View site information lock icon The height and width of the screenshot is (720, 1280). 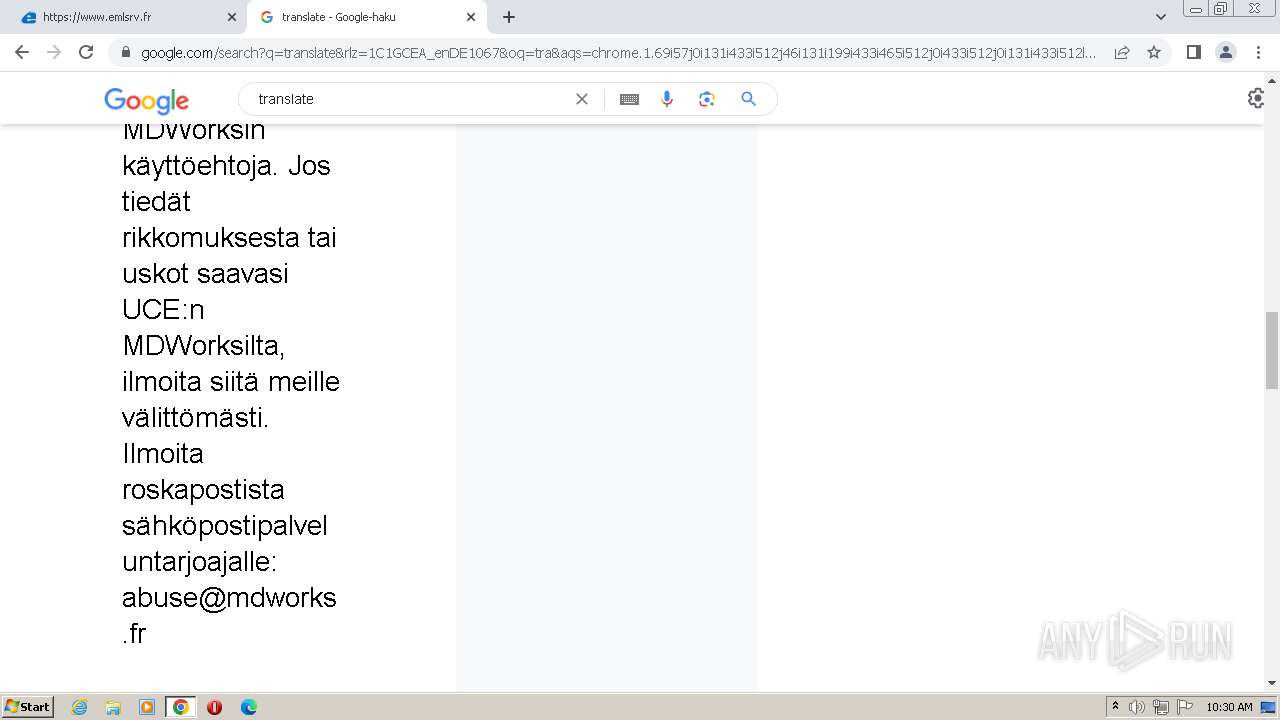(x=126, y=53)
